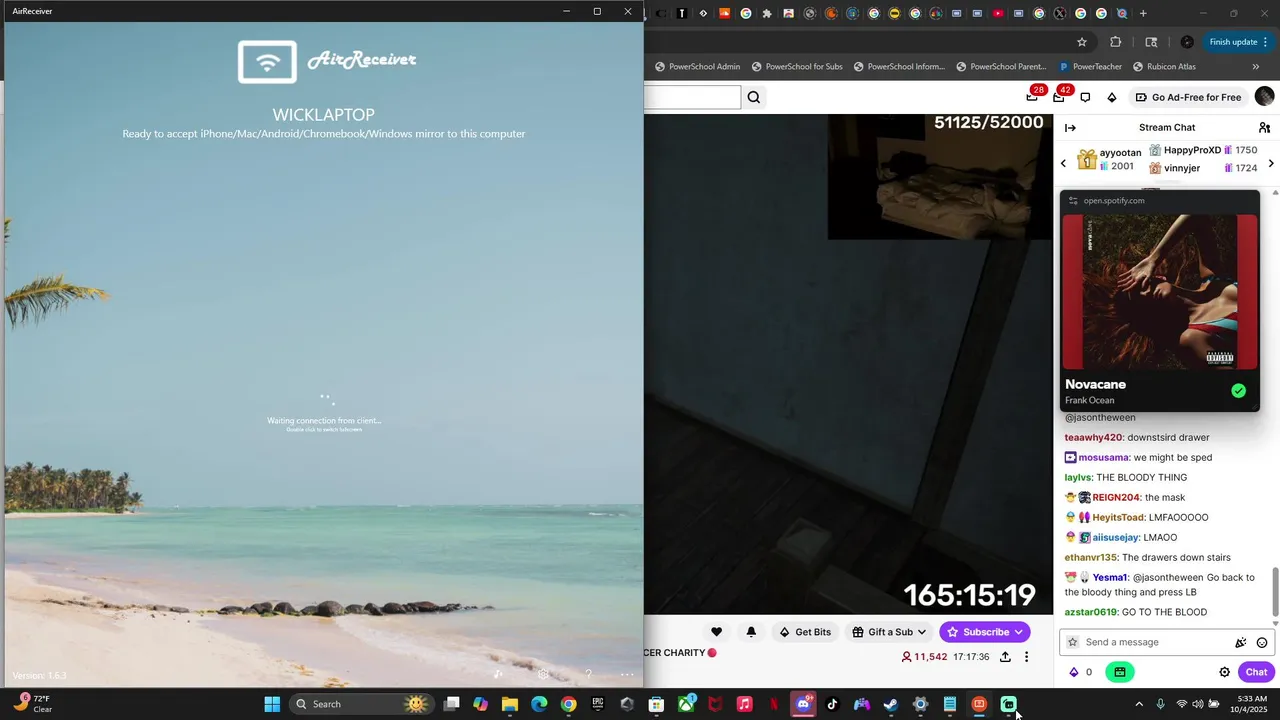Viewport: 1280px width, 720px height.
Task: Open the Chrome extensions puzzle icon
Action: click(x=1116, y=42)
